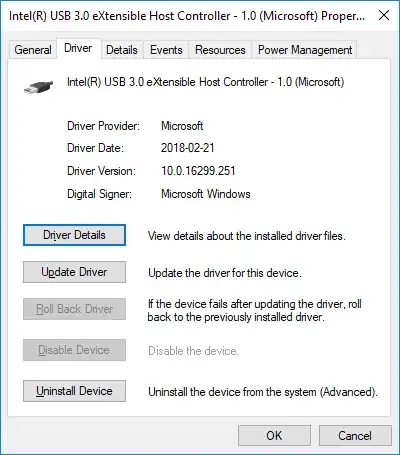Screen dimensions: 400x455
Task: Switch to Power Management tab
Action: (305, 50)
